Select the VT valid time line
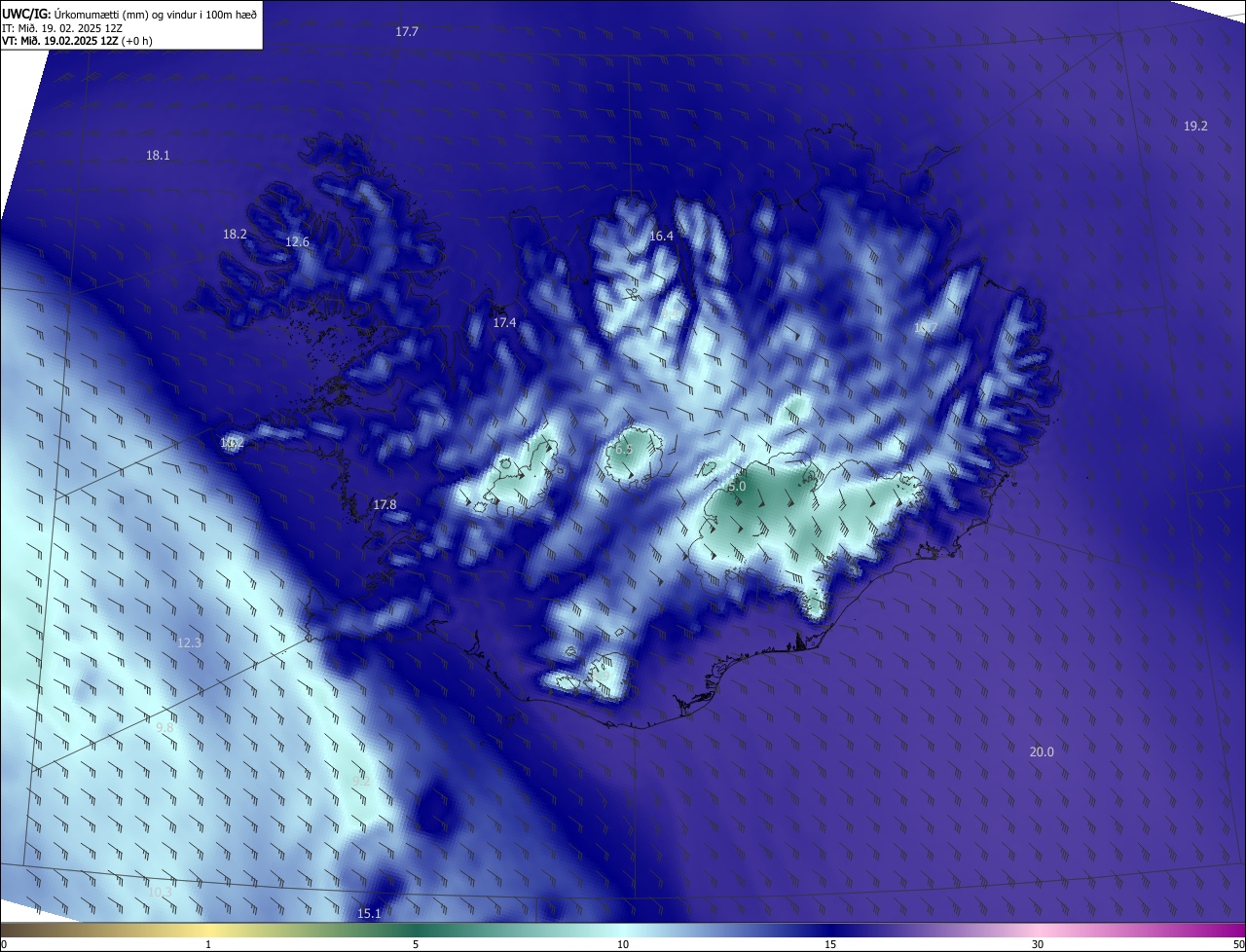The image size is (1246, 952). coord(77,41)
